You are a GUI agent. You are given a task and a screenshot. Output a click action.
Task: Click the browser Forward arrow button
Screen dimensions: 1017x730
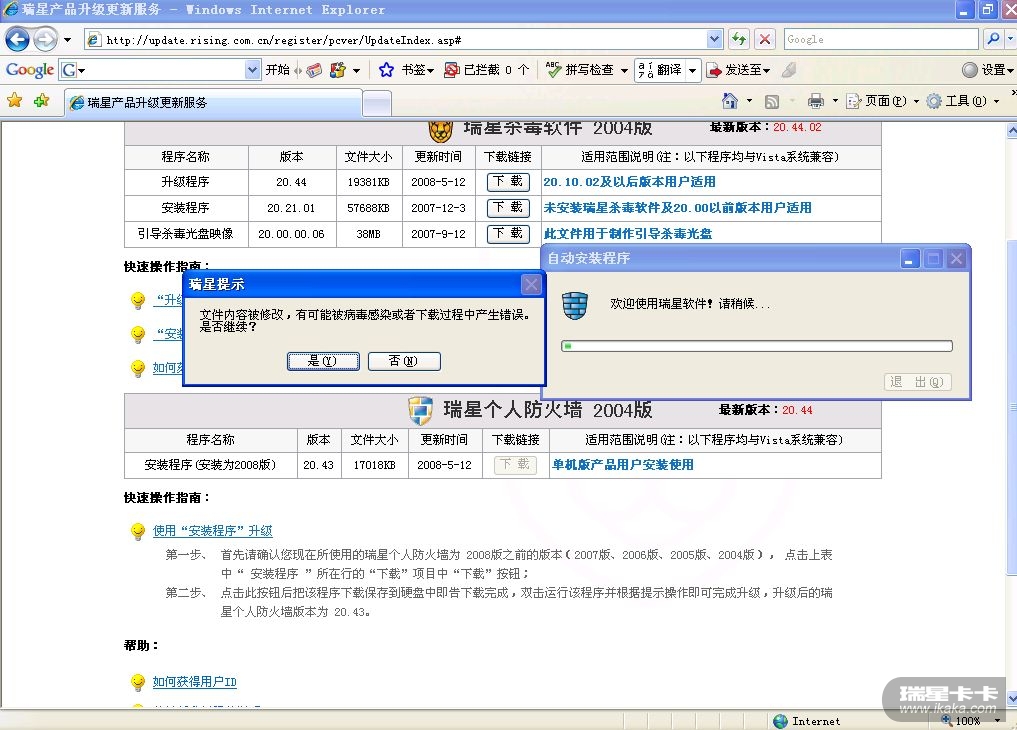click(x=45, y=40)
